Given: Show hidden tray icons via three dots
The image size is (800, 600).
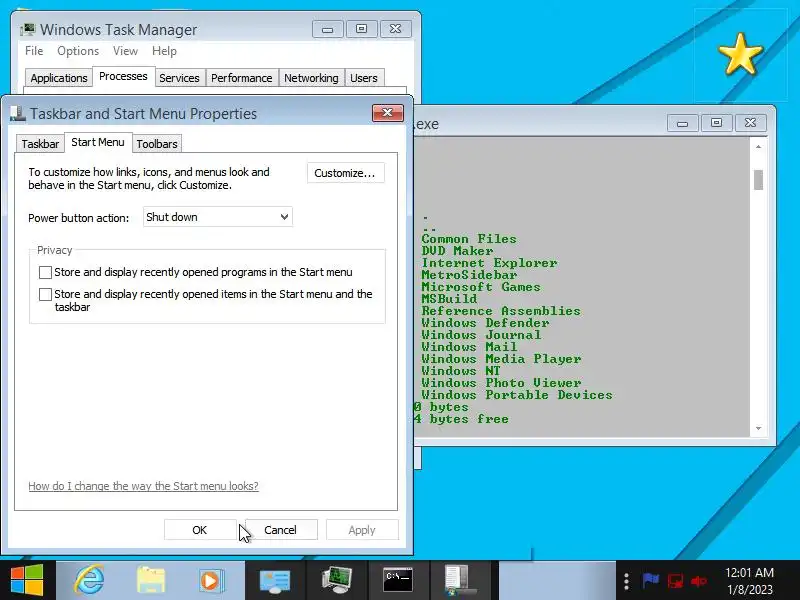Looking at the screenshot, I should click(x=627, y=581).
